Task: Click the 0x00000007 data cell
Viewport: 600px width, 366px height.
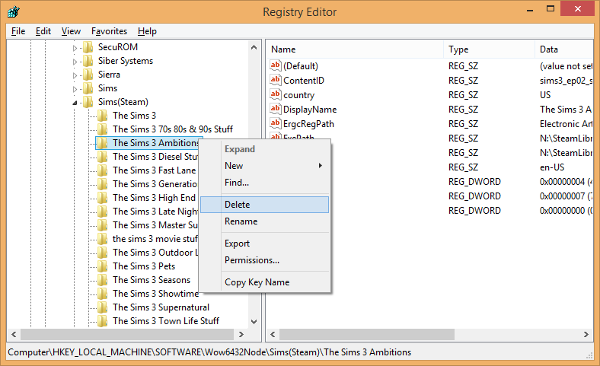Action: (x=566, y=196)
